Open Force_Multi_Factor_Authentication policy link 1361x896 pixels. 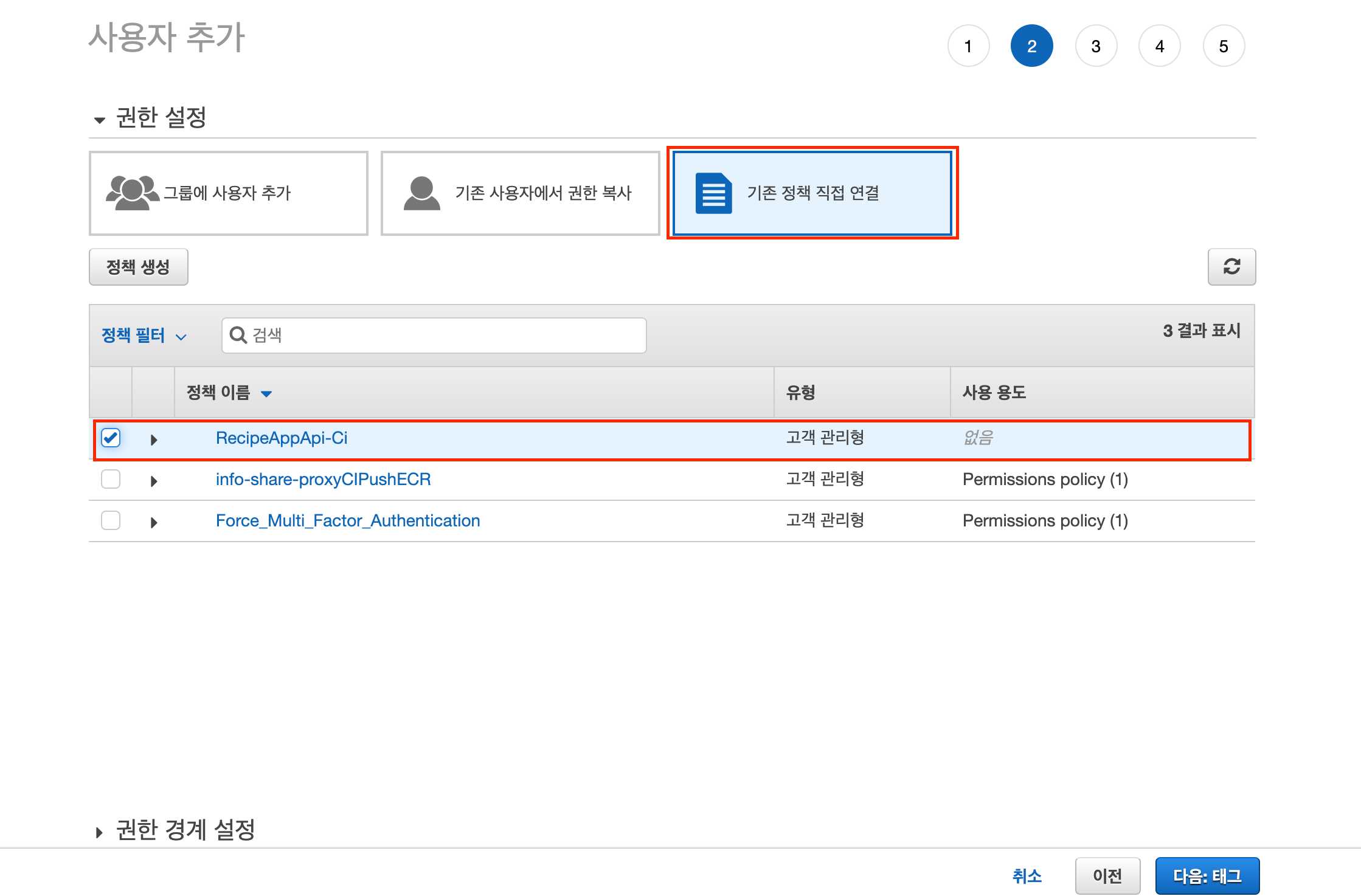pos(348,521)
